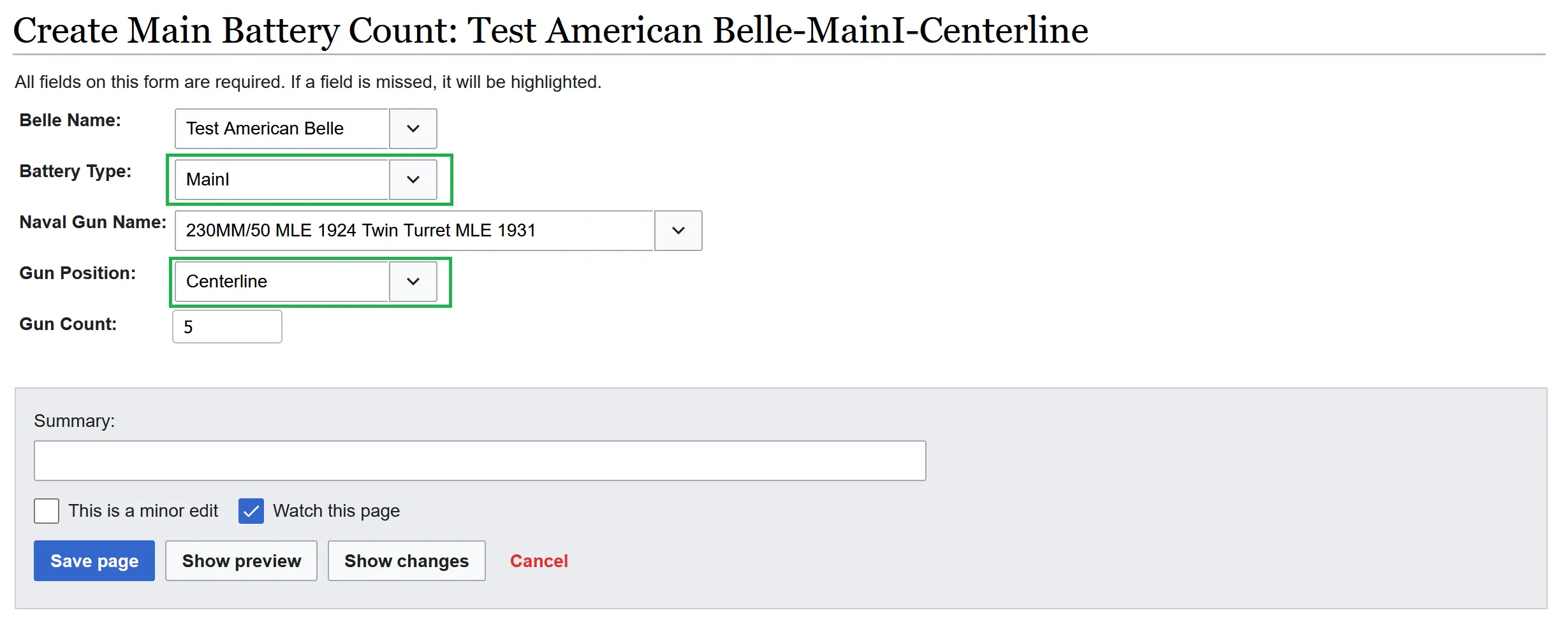
Task: Click the "This is a minor edit" label text
Action: click(143, 511)
